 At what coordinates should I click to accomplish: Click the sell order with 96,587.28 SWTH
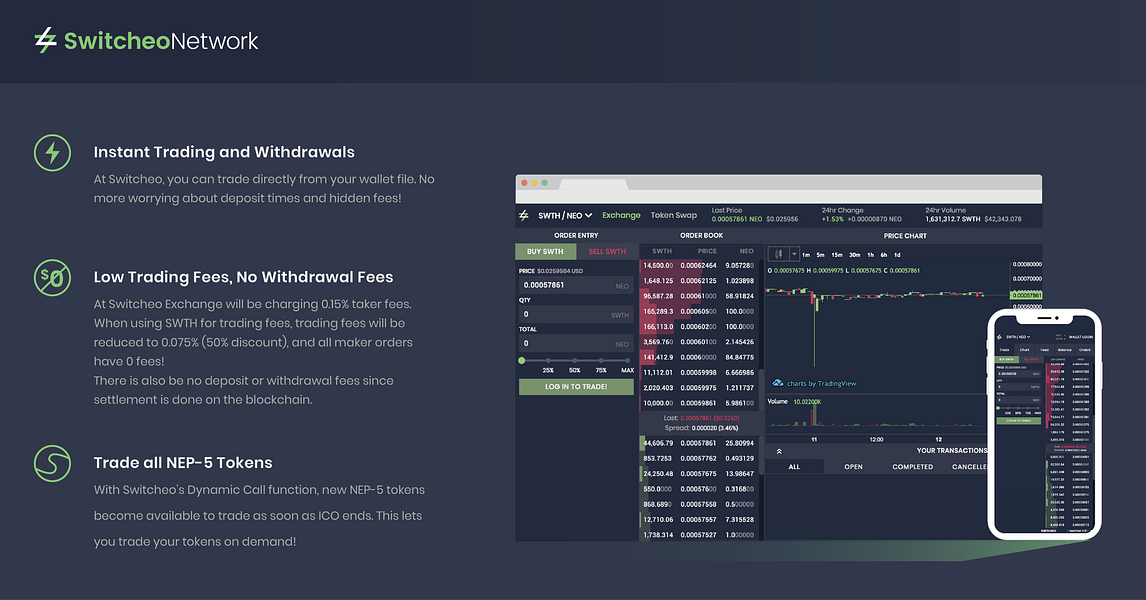tap(699, 296)
